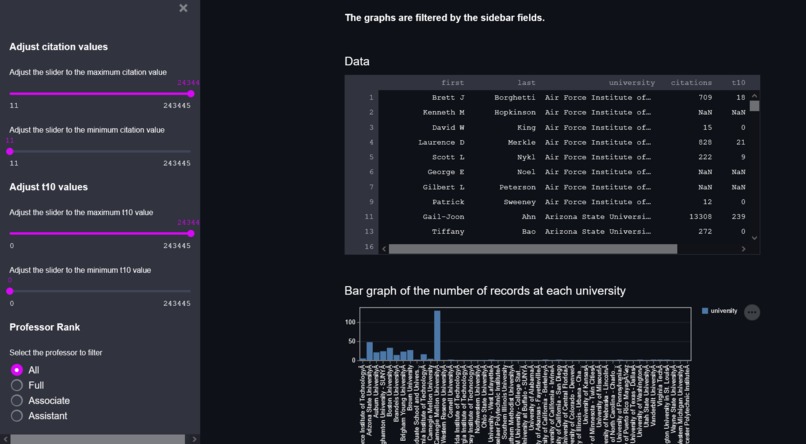The image size is (806, 444).
Task: Select the Full professor rank option
Action: 17,385
